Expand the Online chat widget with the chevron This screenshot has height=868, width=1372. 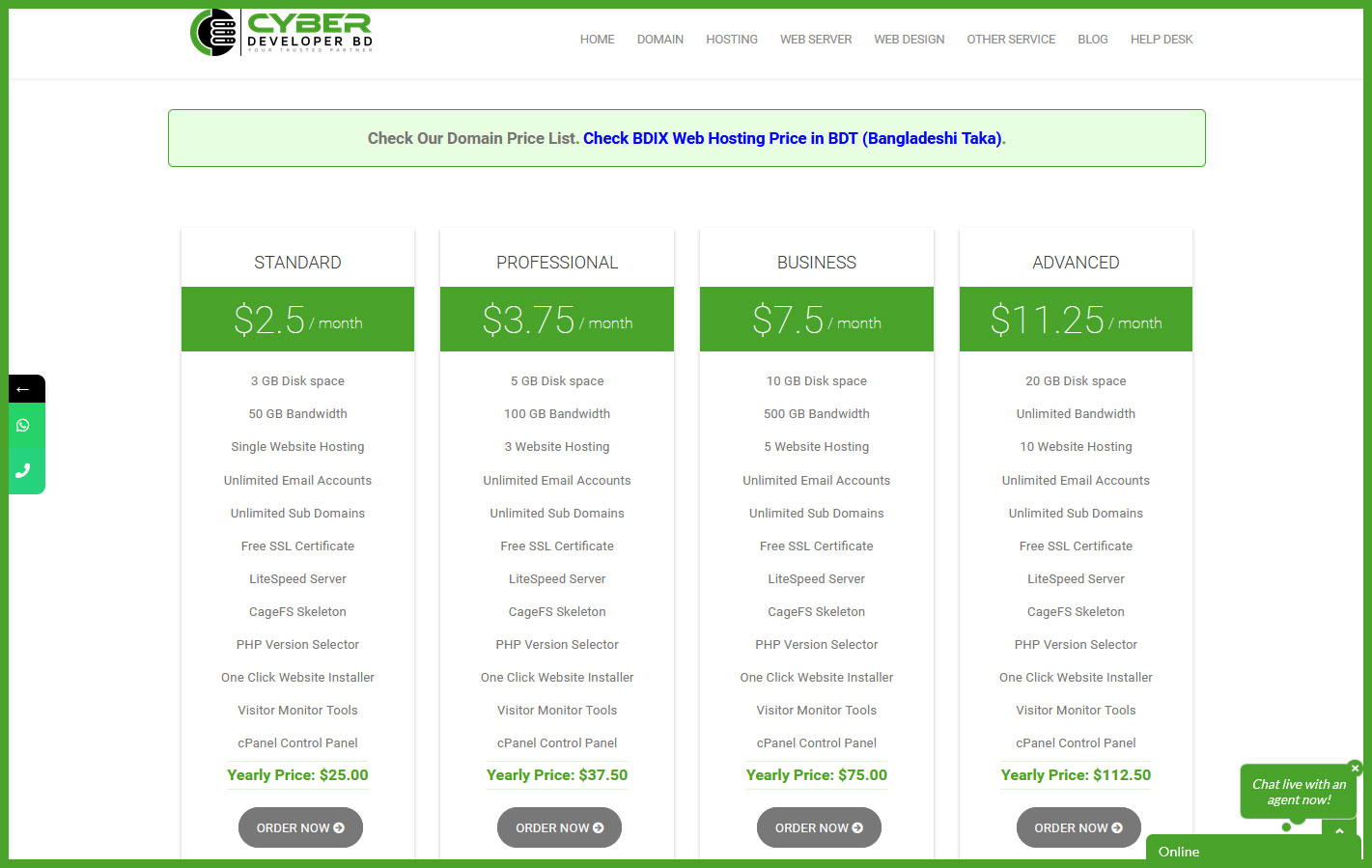pos(1339,831)
